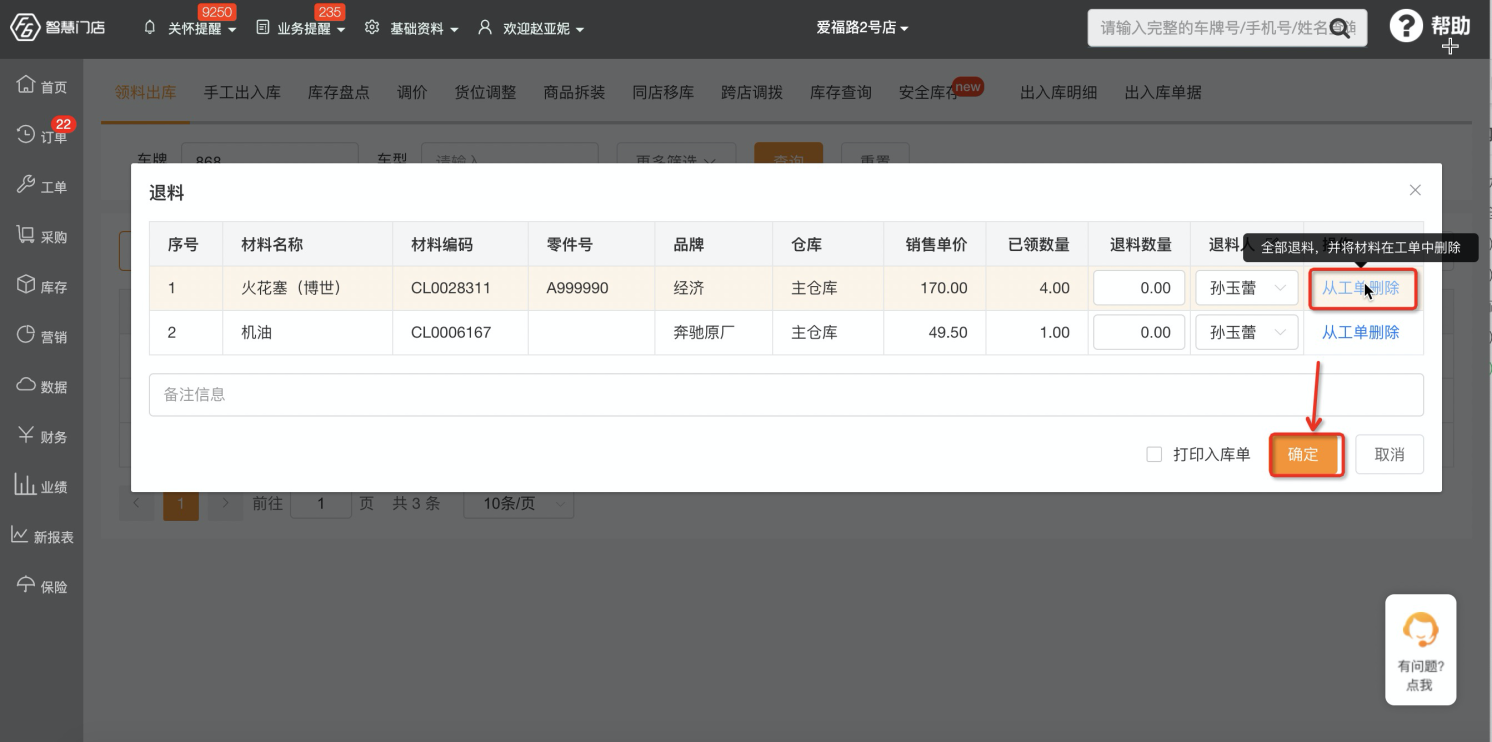The image size is (1492, 742).
Task: Tick the 打印入库单 checkbox
Action: [1154, 454]
